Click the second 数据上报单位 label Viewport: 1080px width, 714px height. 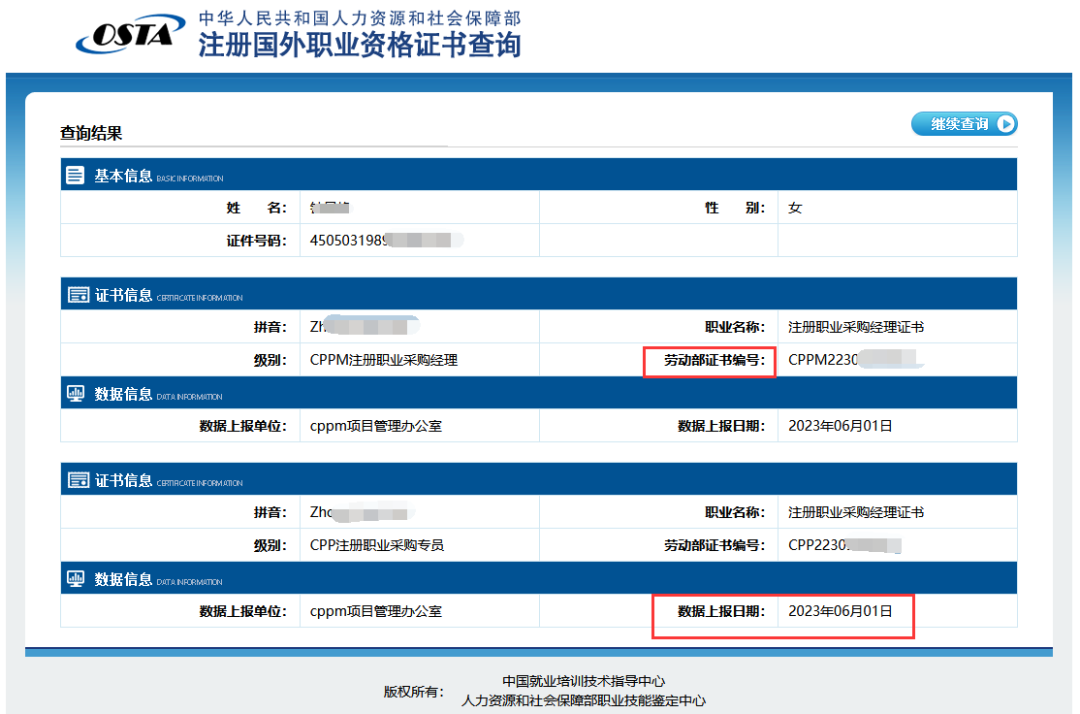click(242, 611)
